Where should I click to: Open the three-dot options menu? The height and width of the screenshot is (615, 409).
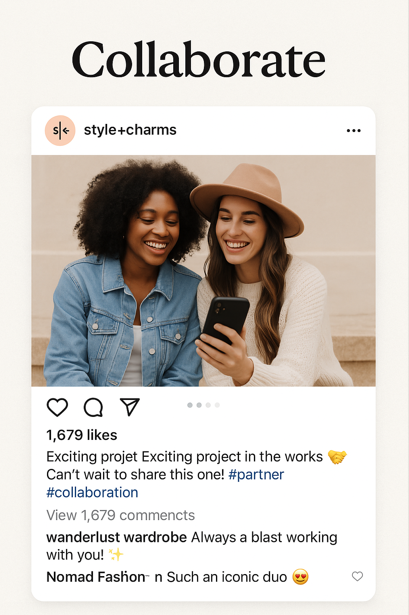point(354,131)
